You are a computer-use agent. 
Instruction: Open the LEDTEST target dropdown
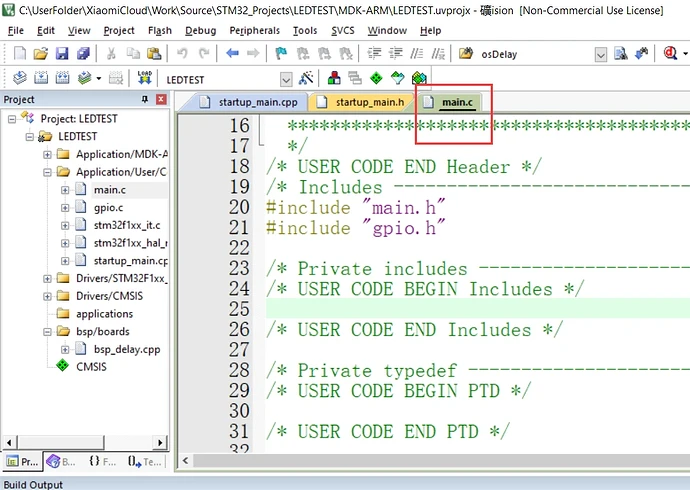[x=286, y=78]
